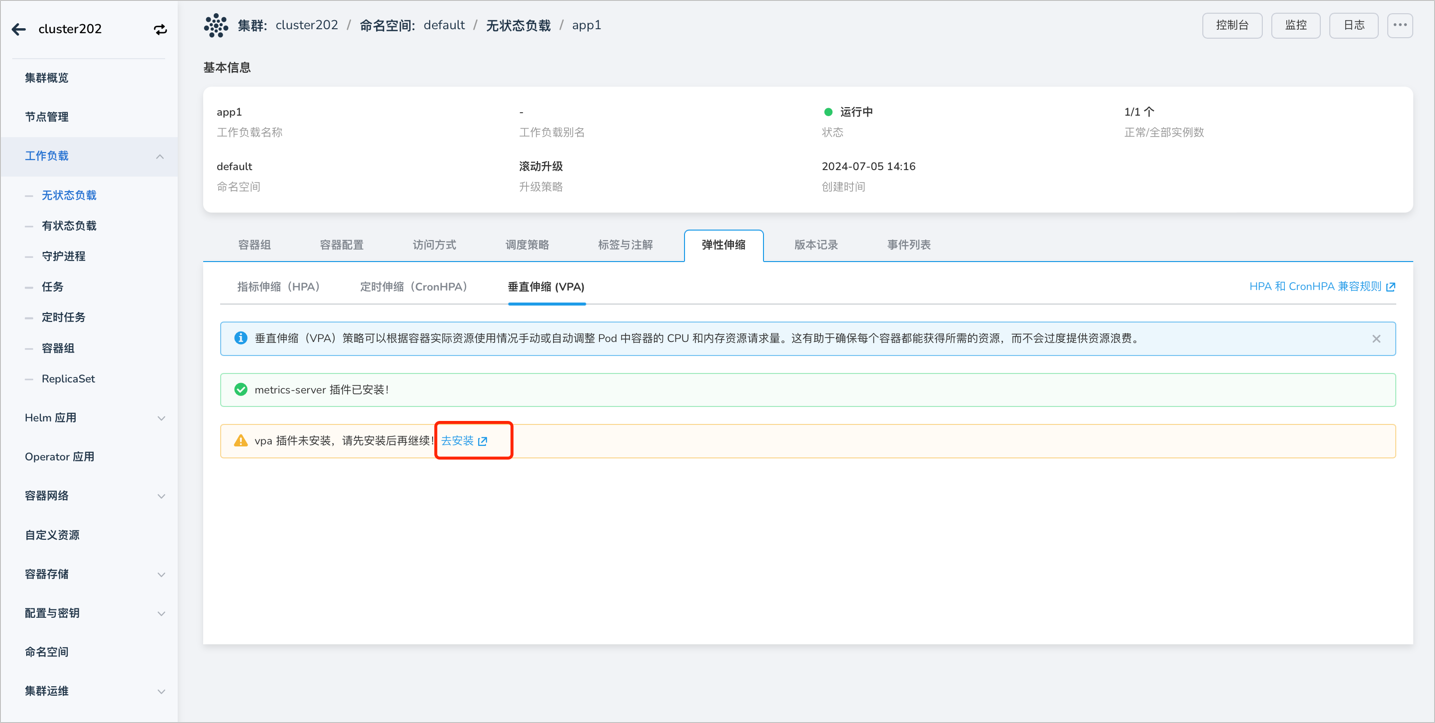
Task: Select the 弹性伸缩 tab
Action: click(724, 245)
